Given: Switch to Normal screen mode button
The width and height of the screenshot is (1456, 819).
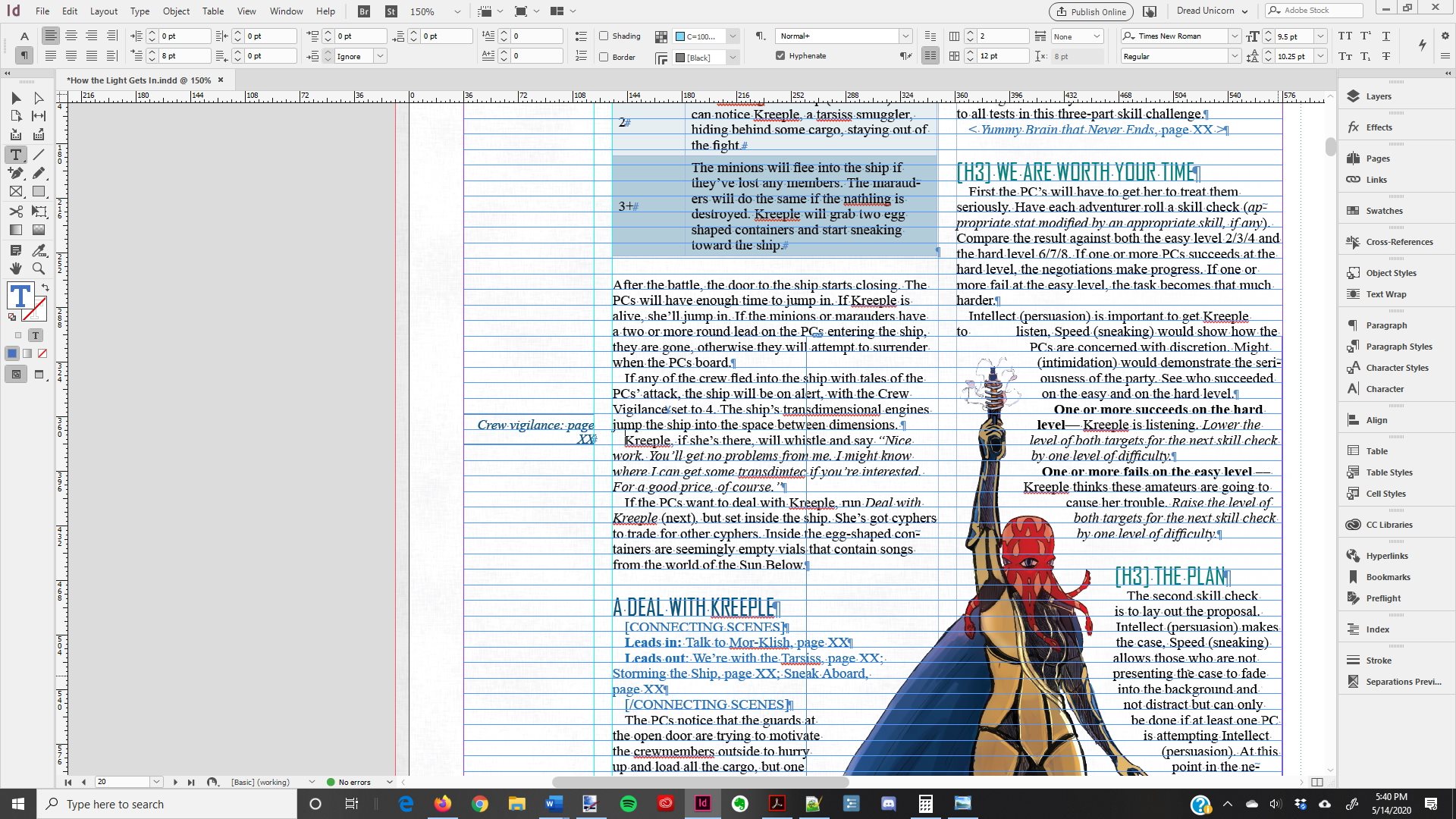Looking at the screenshot, I should click(x=16, y=375).
